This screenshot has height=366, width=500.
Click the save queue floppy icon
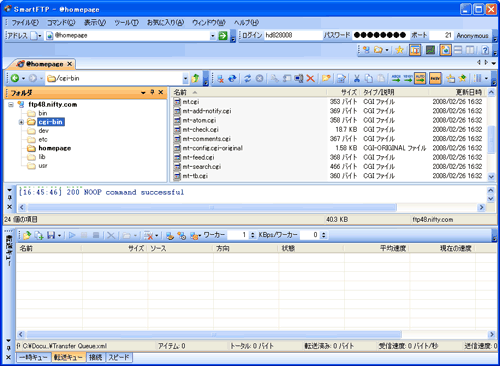(51, 235)
